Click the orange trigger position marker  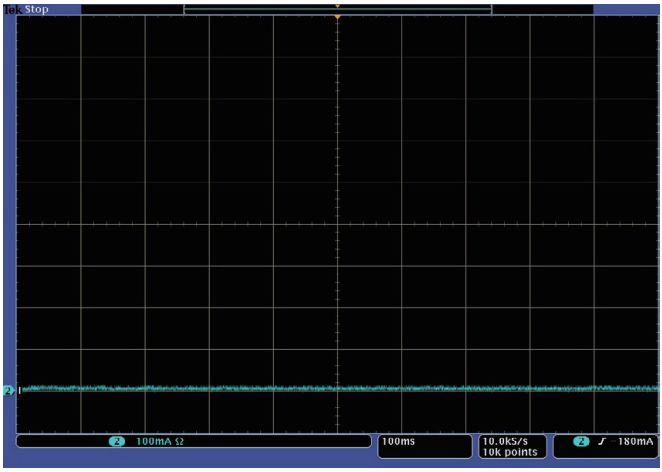(337, 17)
